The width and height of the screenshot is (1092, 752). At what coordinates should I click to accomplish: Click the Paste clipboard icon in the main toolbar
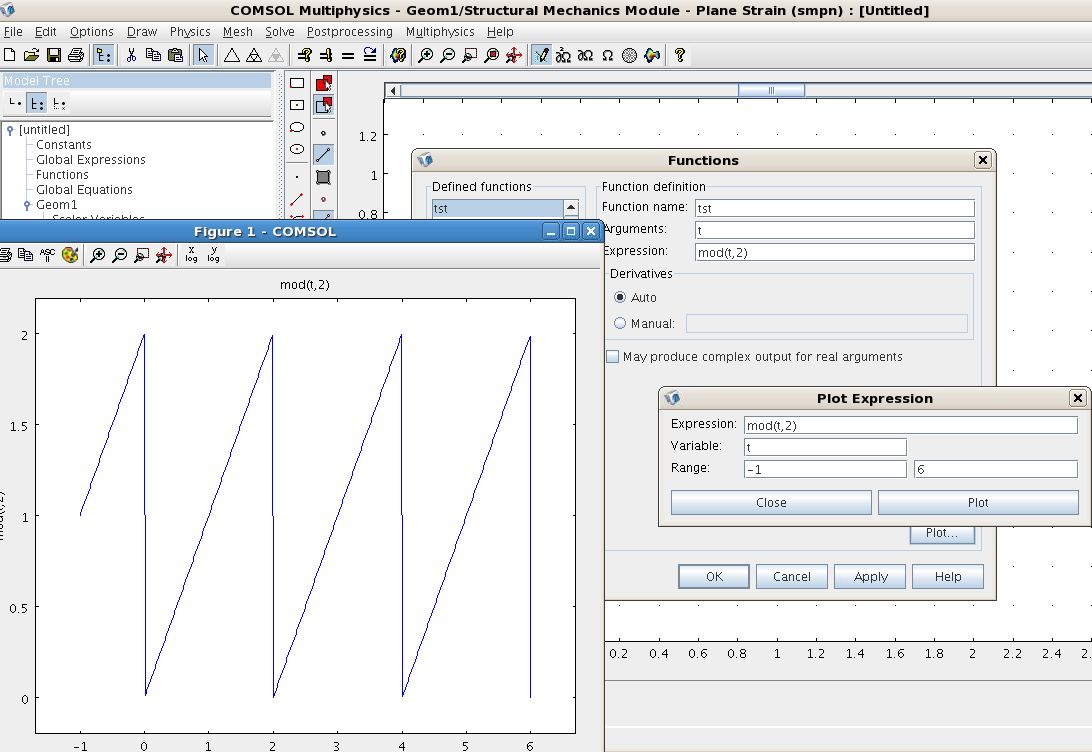pos(176,55)
